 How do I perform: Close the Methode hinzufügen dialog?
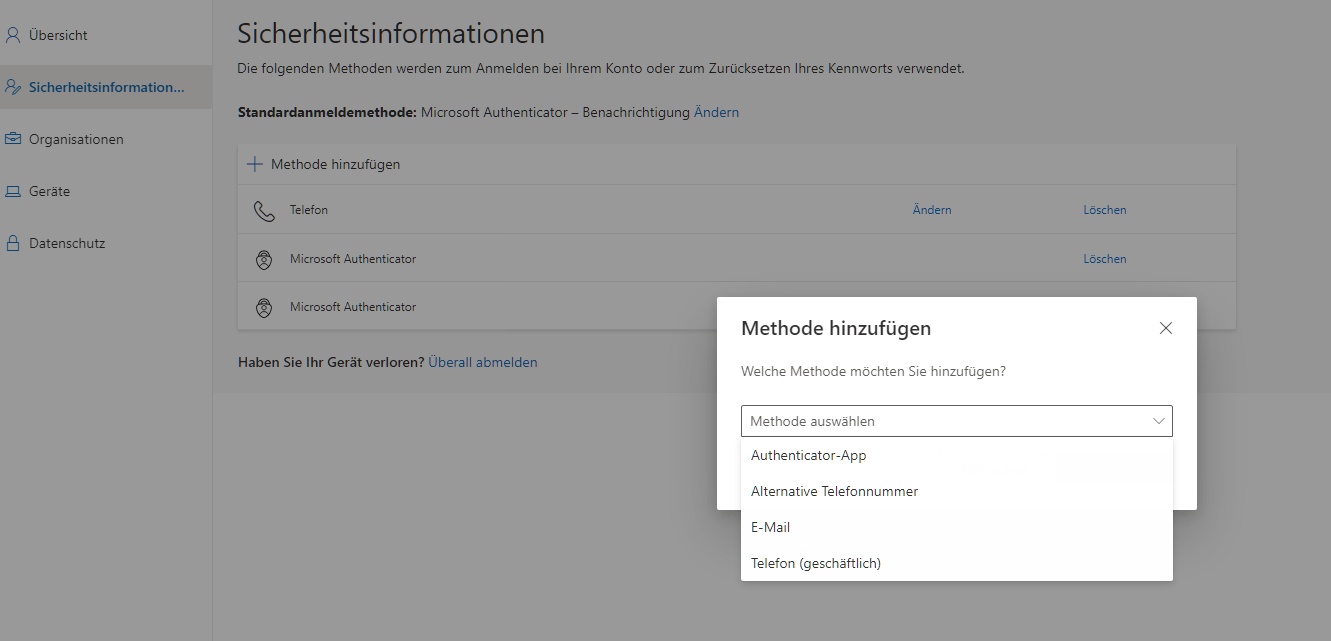pyautogui.click(x=1166, y=328)
